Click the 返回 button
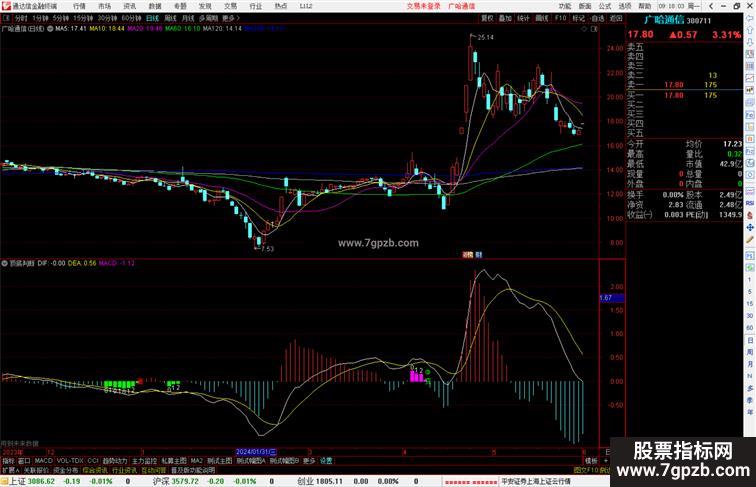 click(x=616, y=18)
